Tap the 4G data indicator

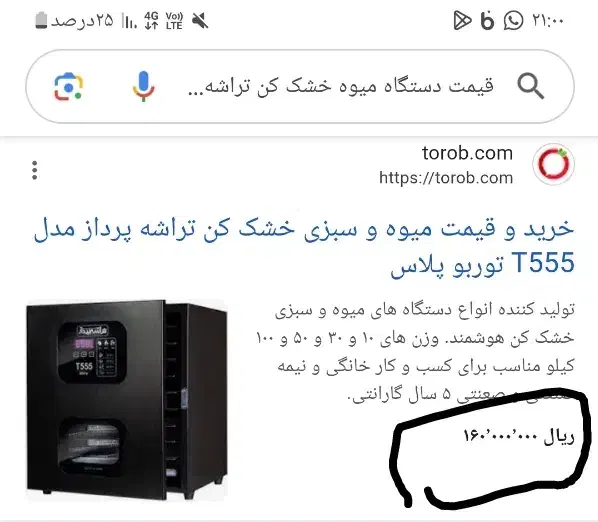click(x=151, y=21)
